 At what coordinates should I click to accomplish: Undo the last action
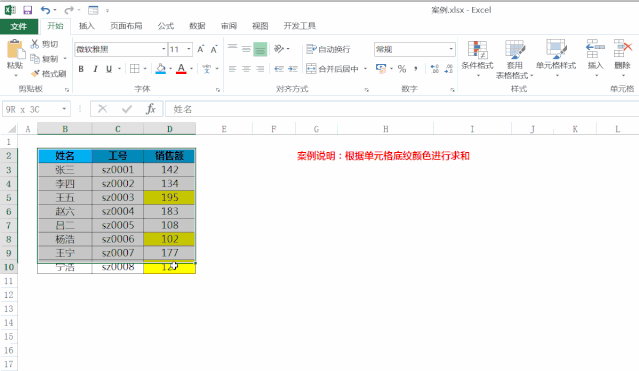(45, 10)
